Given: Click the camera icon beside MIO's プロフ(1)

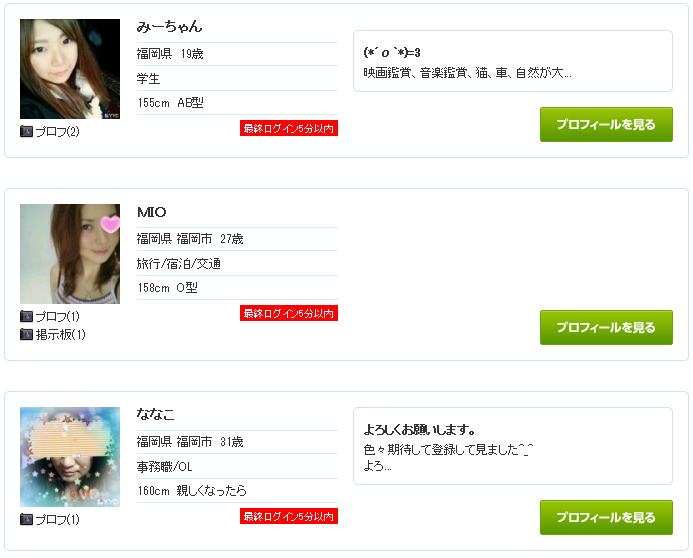Looking at the screenshot, I should (26, 316).
